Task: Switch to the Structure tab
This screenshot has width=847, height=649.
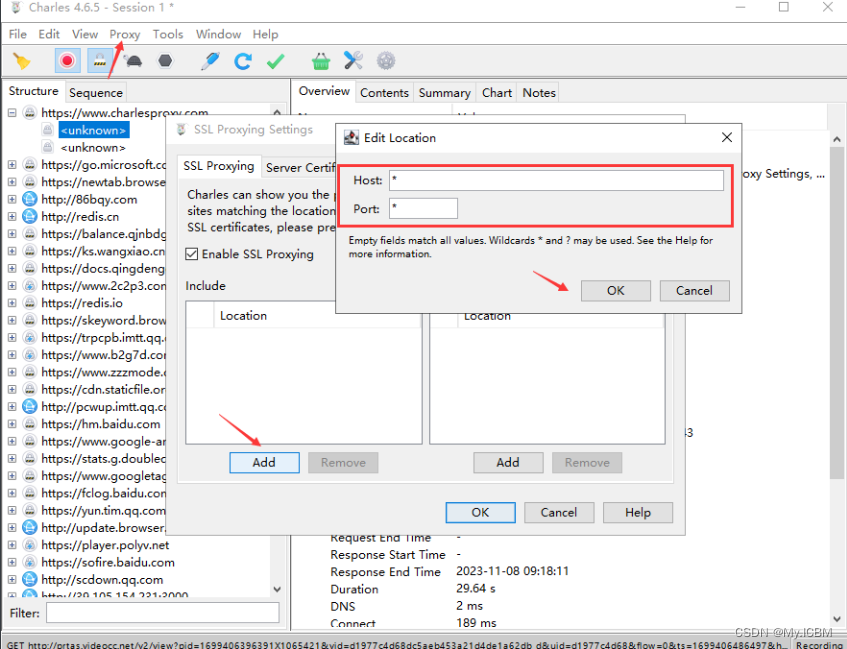Action: coord(33,91)
